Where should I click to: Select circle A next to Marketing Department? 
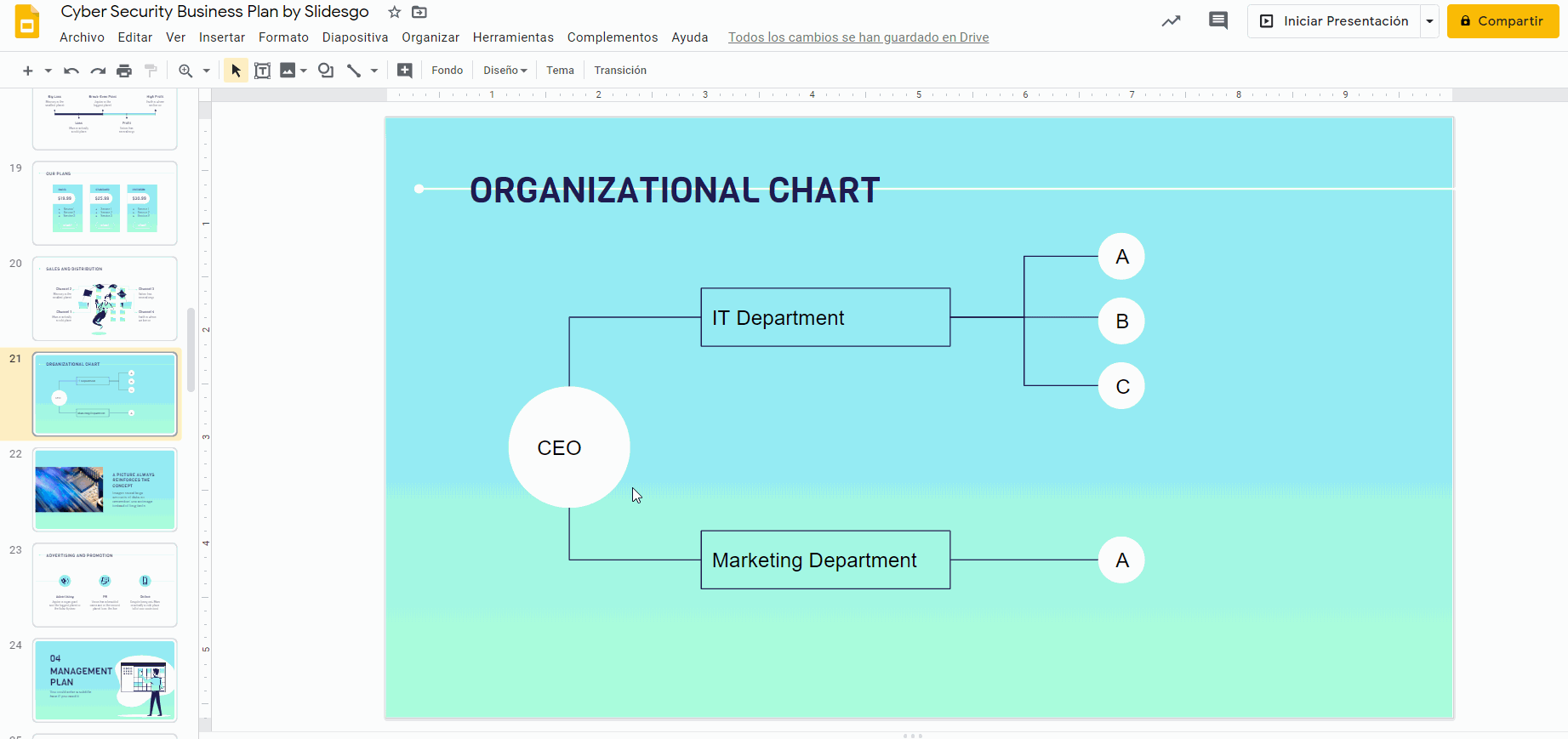(1121, 560)
